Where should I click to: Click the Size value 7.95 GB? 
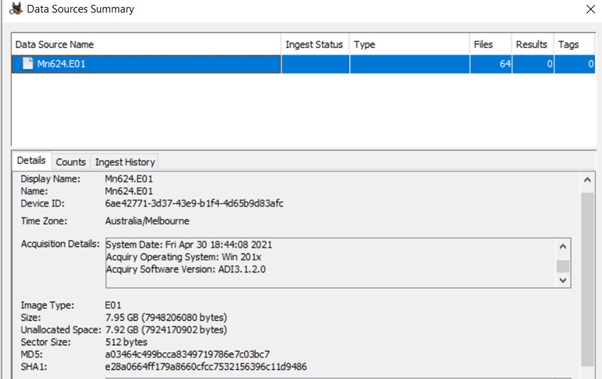click(166, 318)
